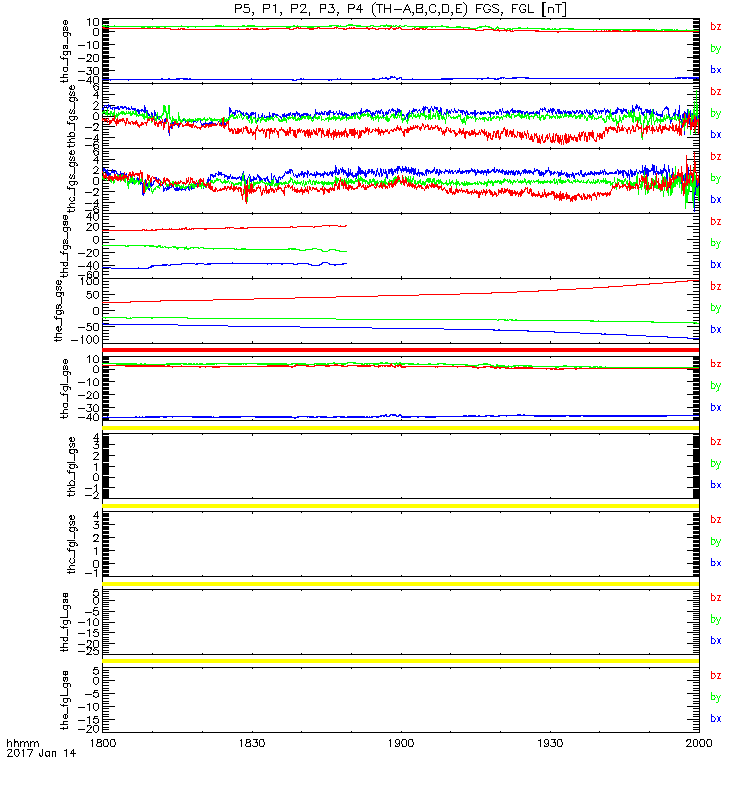
Task: Click end of red bz trace in thd_fgs_gse panel
Action: click(x=346, y=226)
